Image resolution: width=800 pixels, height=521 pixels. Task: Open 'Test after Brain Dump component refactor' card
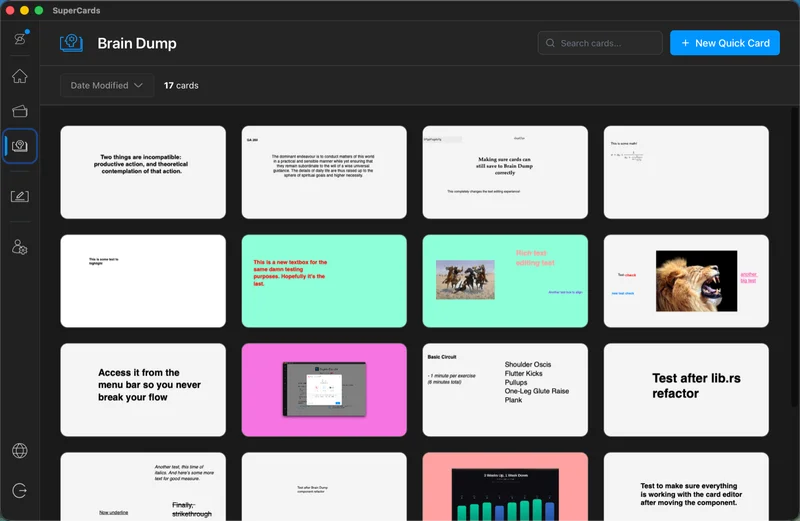tap(324, 487)
